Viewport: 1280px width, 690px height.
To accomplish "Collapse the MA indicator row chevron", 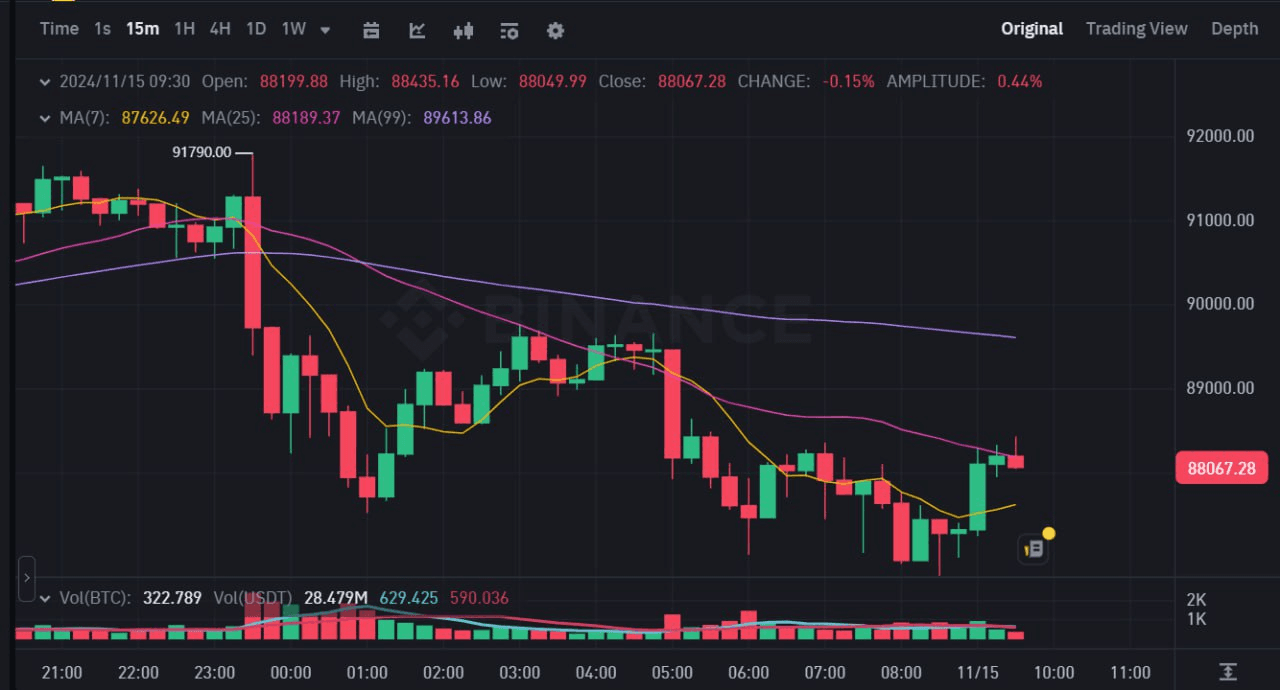I will coord(44,118).
